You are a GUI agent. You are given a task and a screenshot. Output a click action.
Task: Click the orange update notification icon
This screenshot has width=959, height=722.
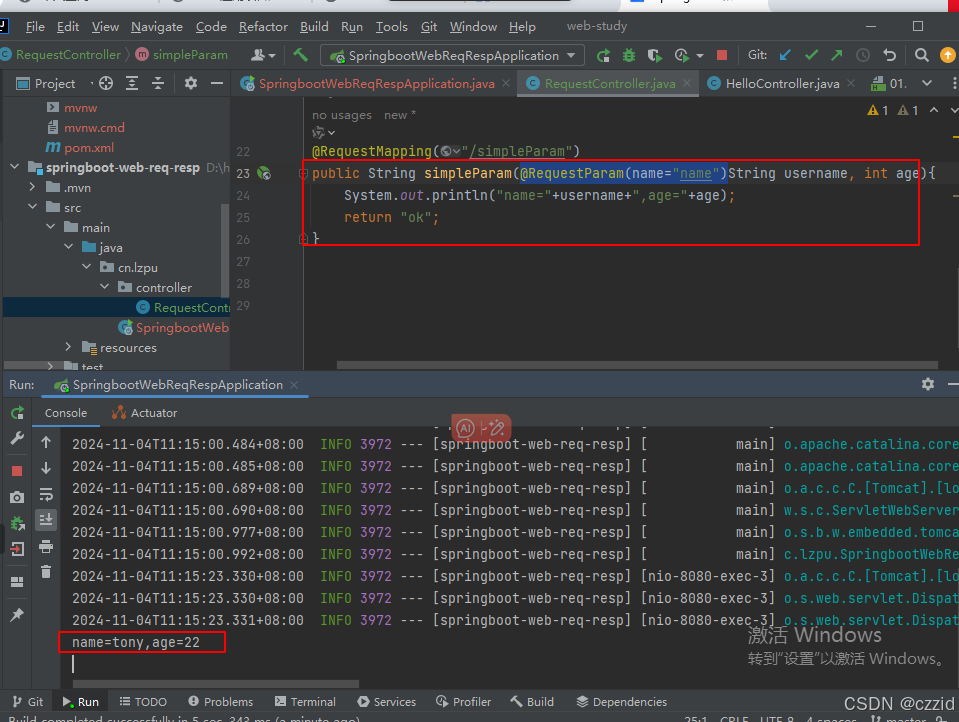[947, 56]
